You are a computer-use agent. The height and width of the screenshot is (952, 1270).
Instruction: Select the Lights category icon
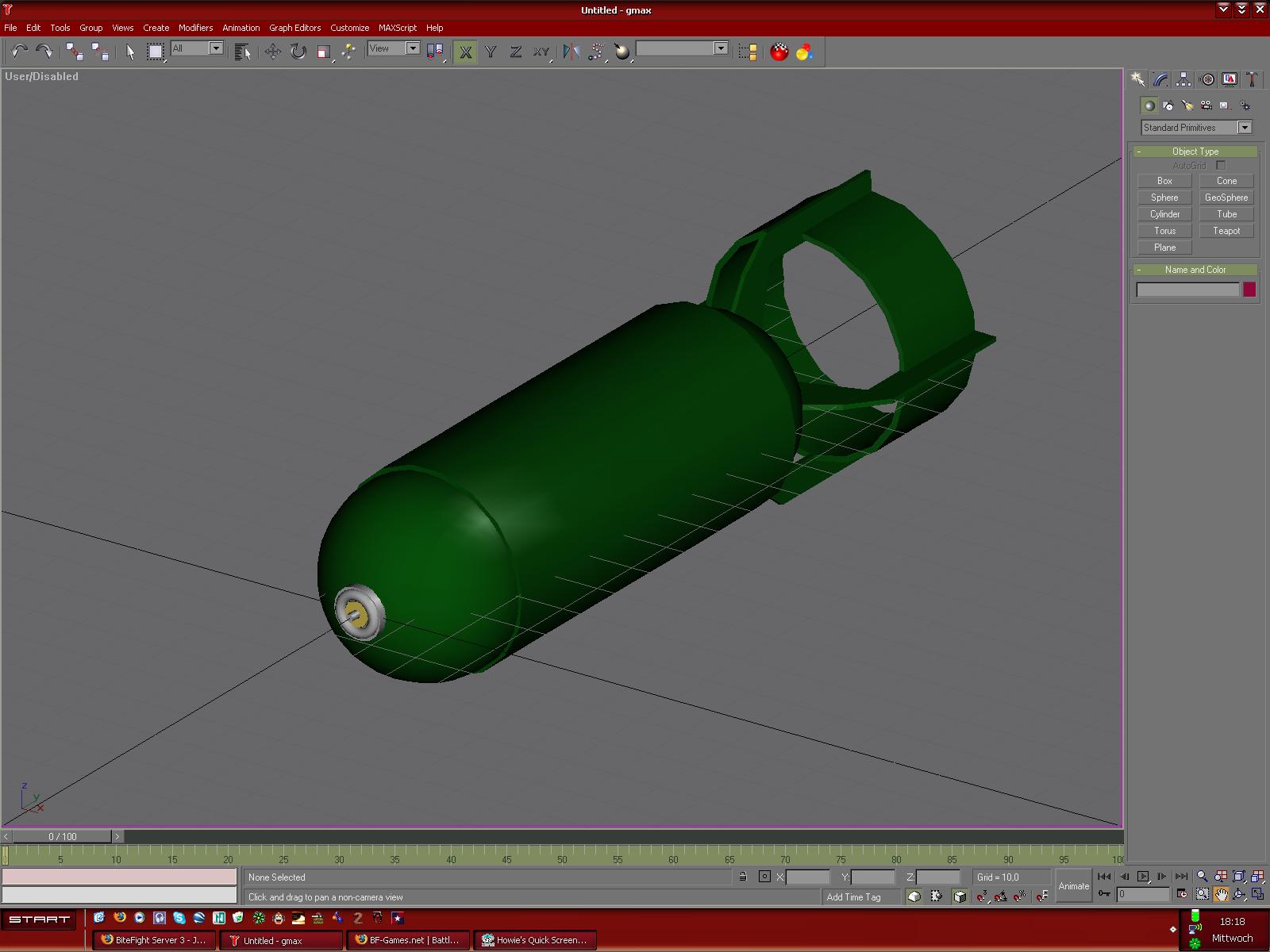(x=1187, y=105)
